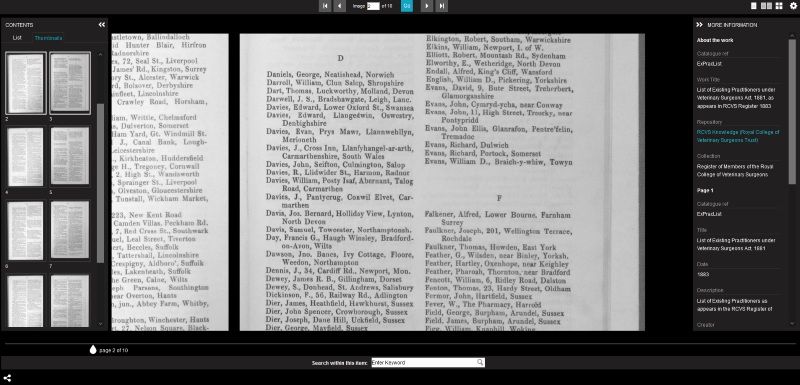
Task: Click the Go button
Action: click(407, 6)
